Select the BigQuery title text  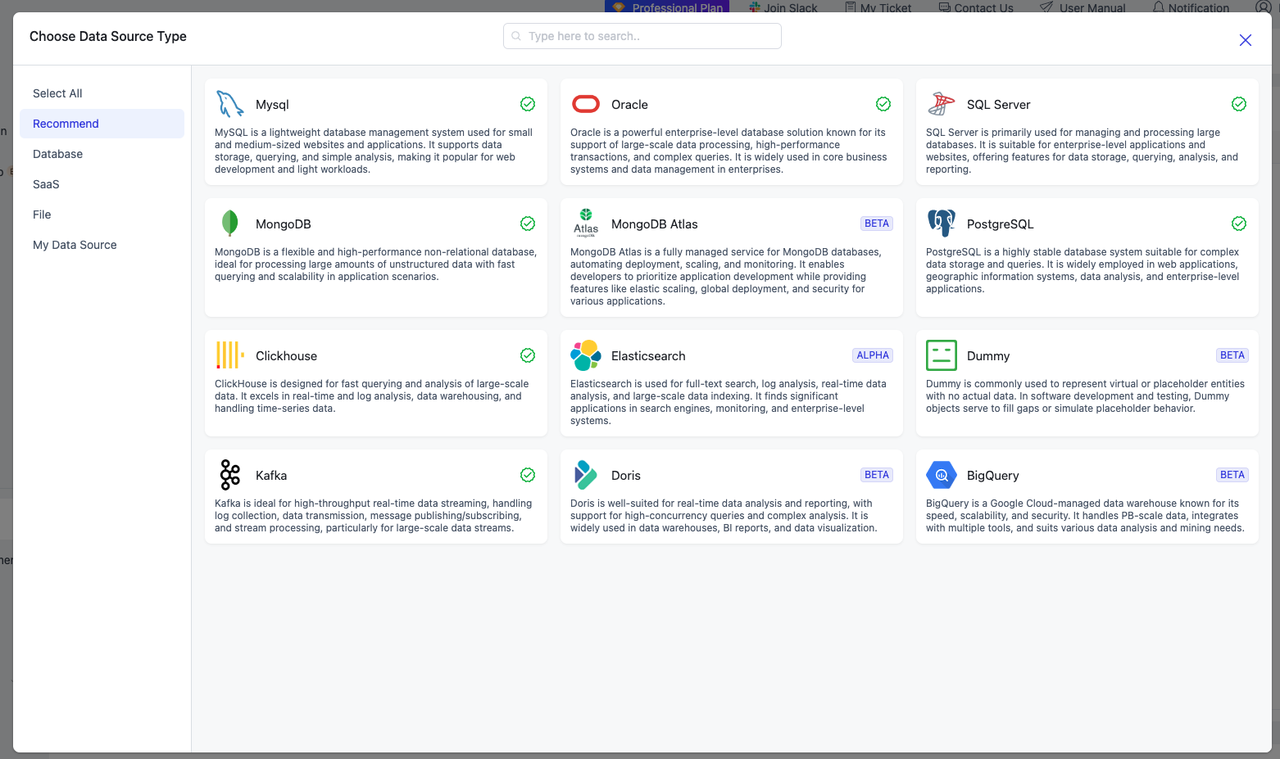pos(993,476)
